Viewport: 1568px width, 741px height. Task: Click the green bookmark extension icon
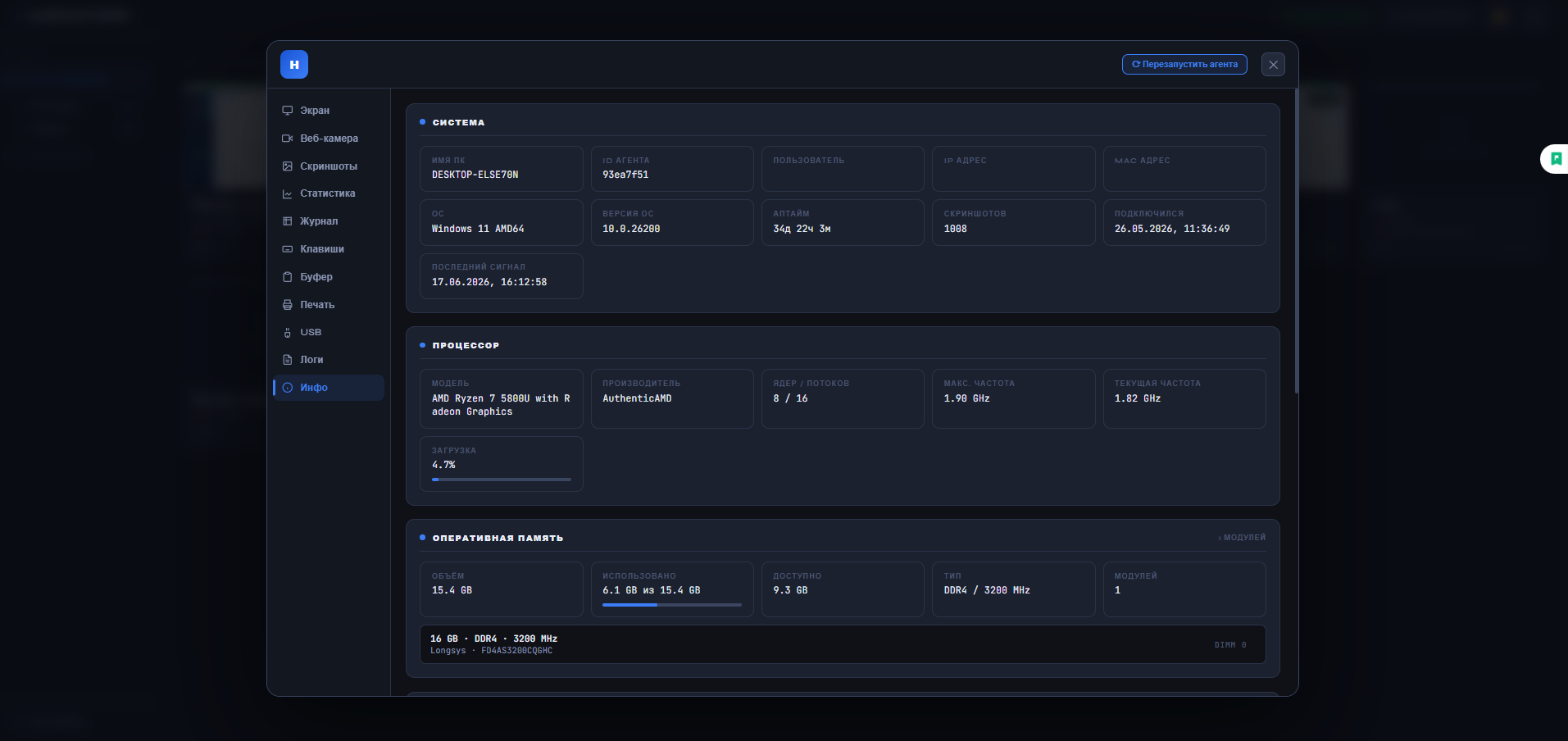pyautogui.click(x=1556, y=159)
